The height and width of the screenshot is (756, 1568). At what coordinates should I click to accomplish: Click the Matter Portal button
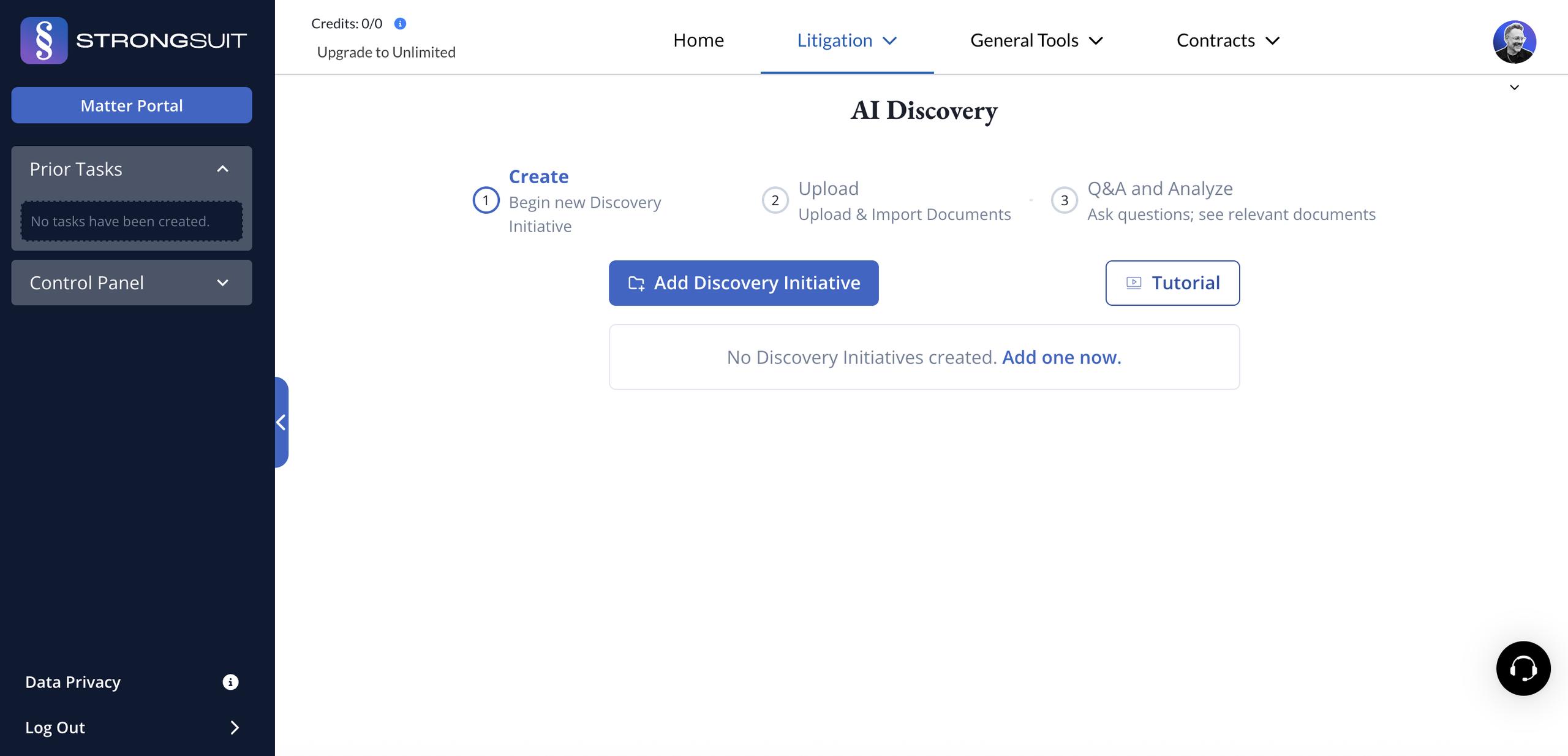click(132, 105)
